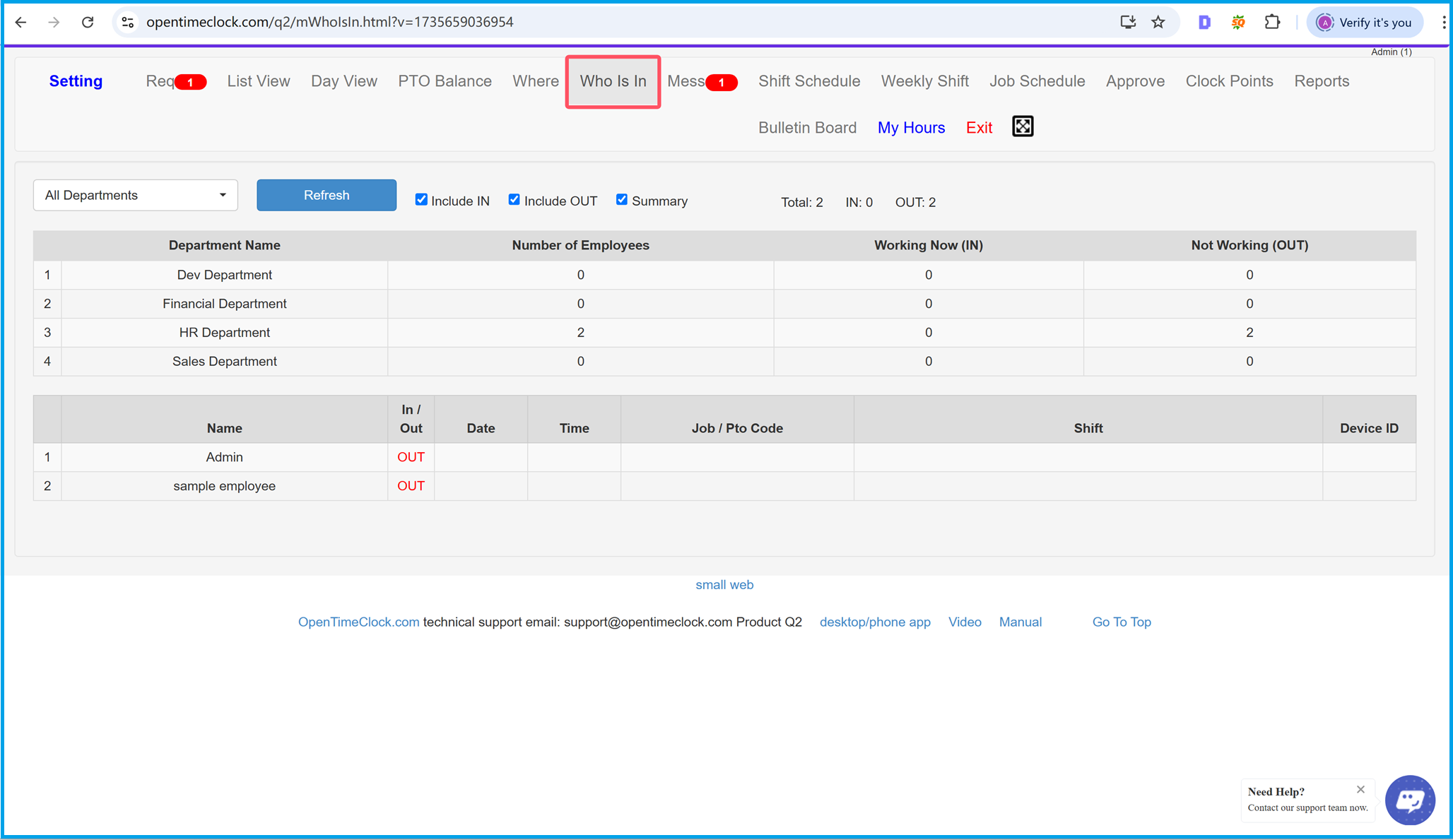Image resolution: width=1453 pixels, height=840 pixels.
Task: Click the OUT status for Admin
Action: click(x=411, y=457)
